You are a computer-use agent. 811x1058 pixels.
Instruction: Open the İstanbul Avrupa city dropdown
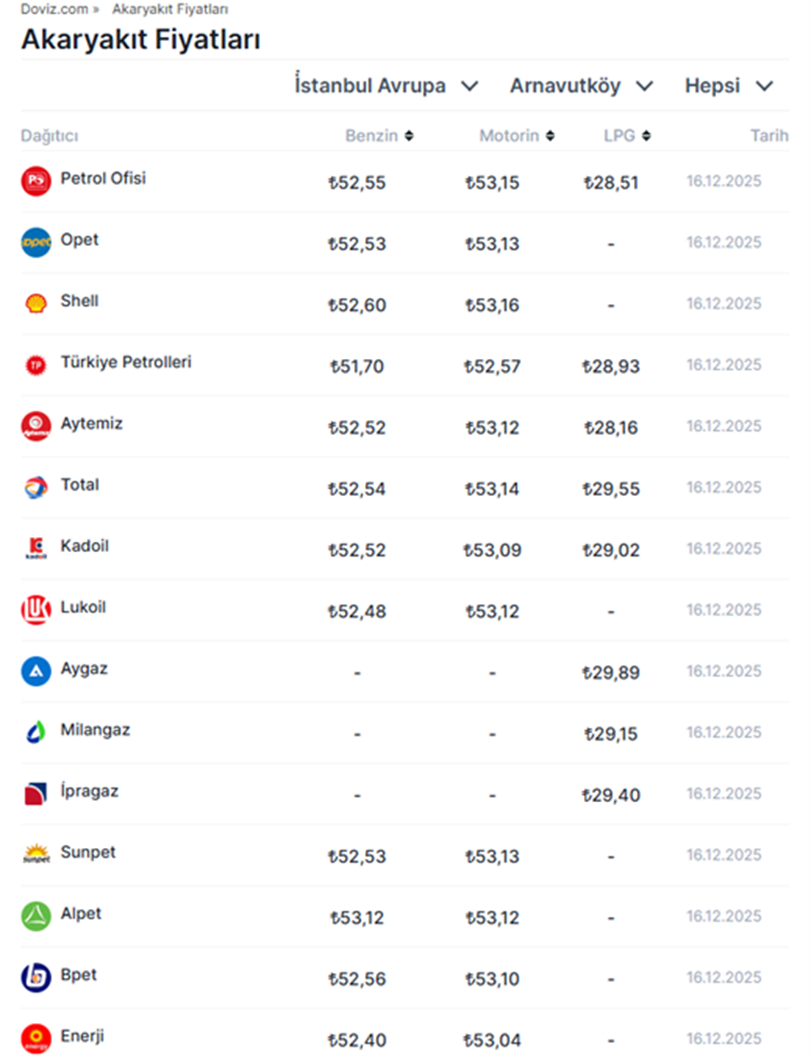[x=387, y=86]
